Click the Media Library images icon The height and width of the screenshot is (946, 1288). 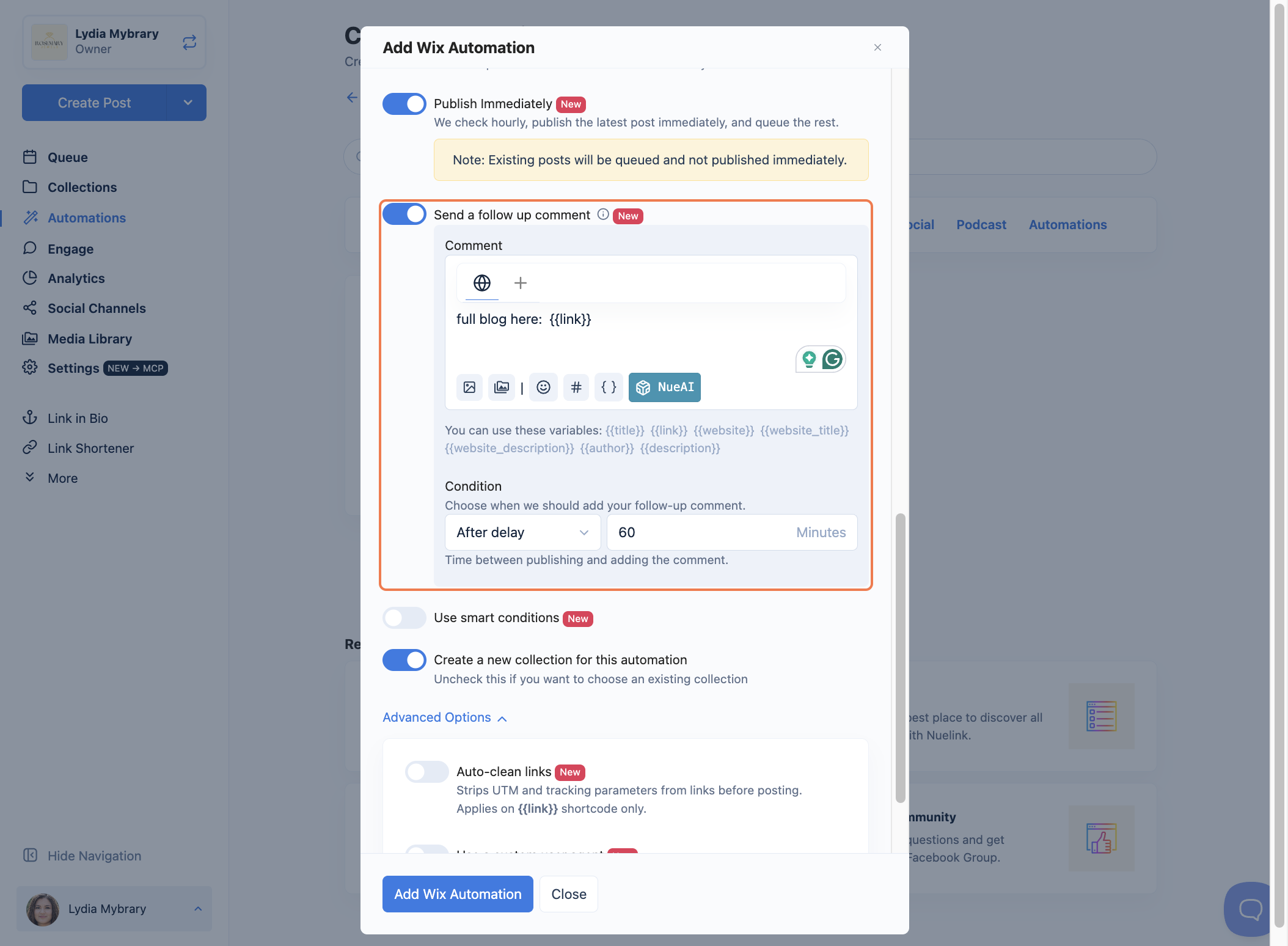tap(30, 339)
